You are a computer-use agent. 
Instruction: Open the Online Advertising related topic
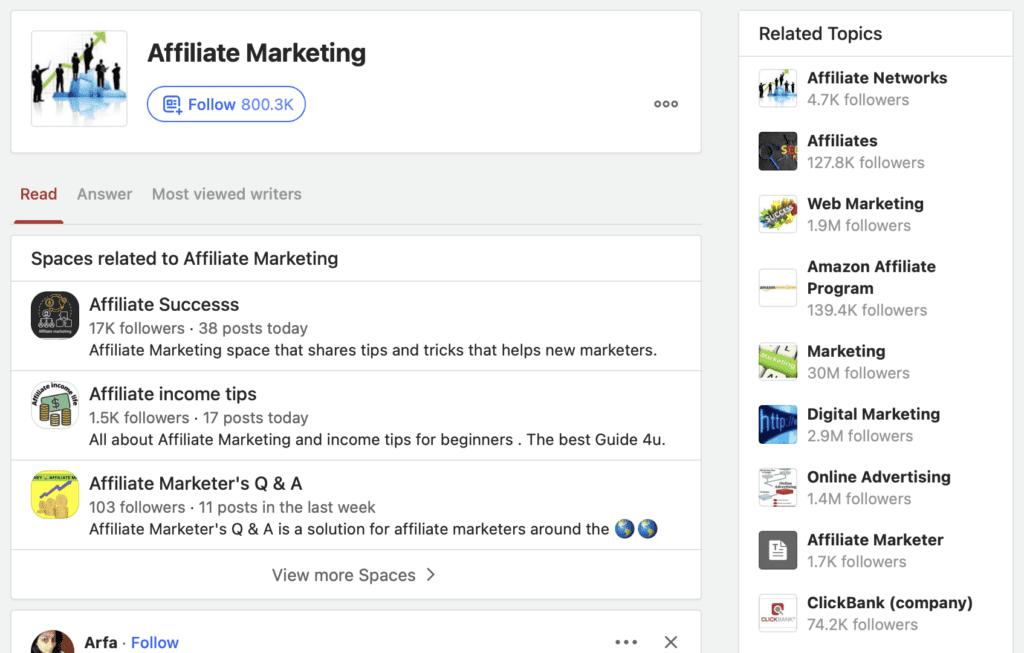879,477
